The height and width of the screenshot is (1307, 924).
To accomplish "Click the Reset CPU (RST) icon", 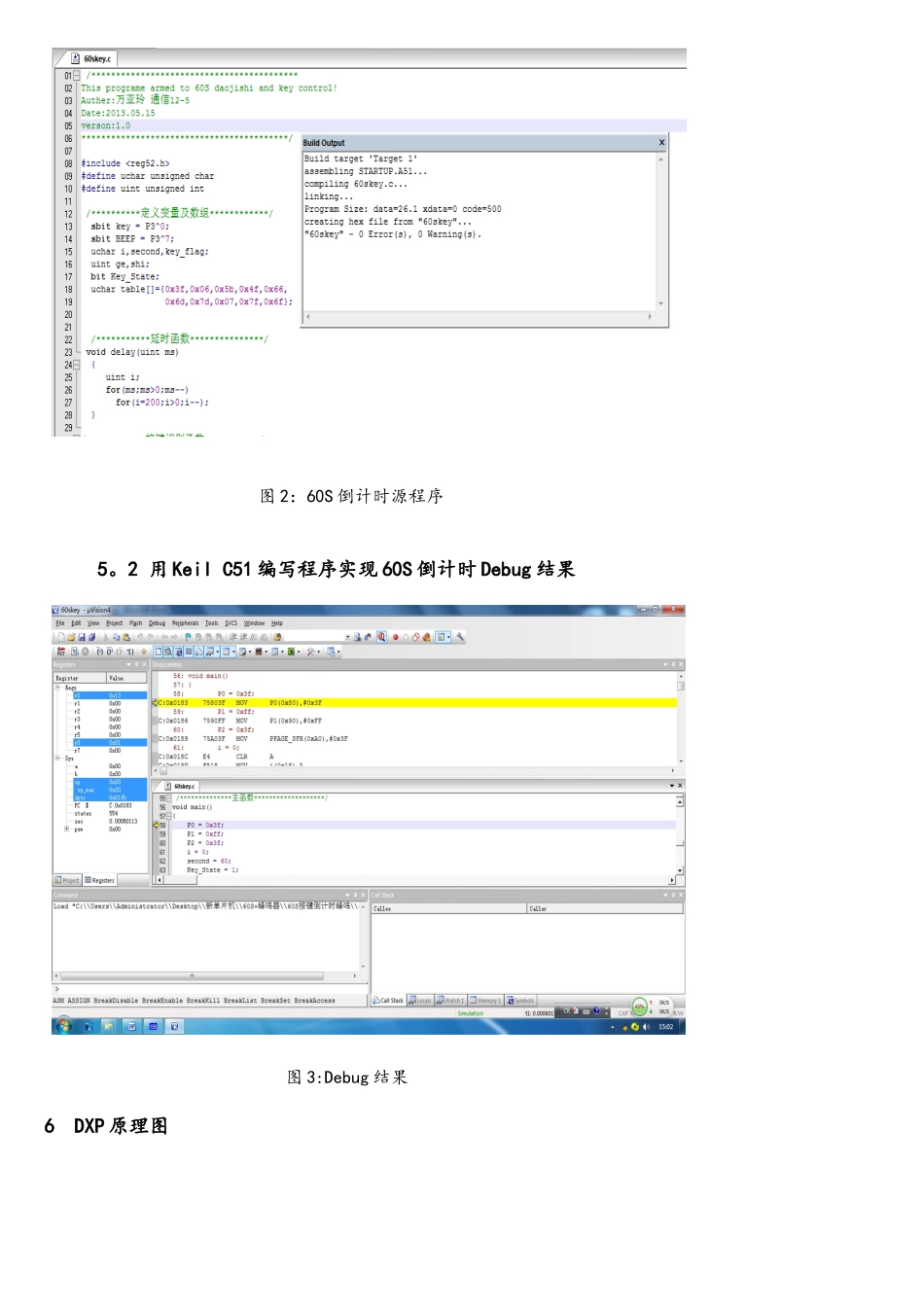I will [x=61, y=652].
